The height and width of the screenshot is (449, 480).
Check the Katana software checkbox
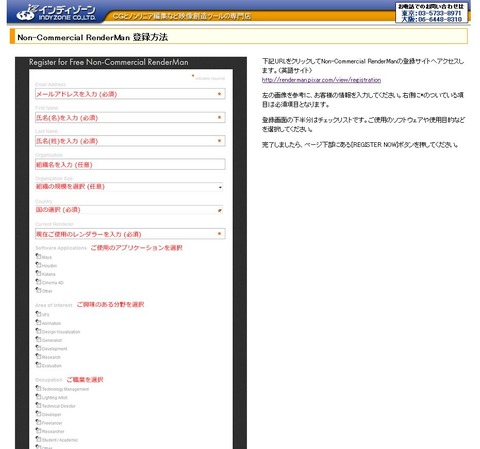pos(38,273)
